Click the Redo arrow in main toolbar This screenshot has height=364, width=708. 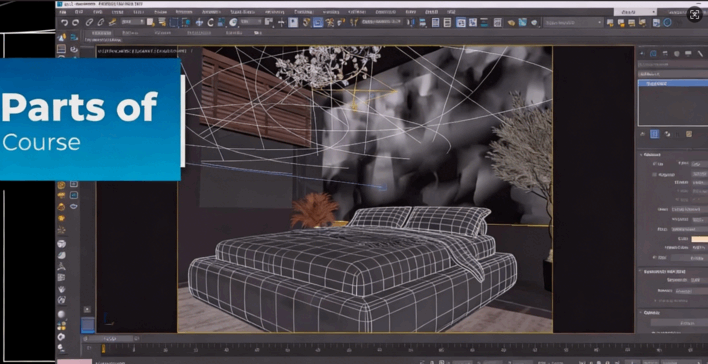[x=75, y=22]
